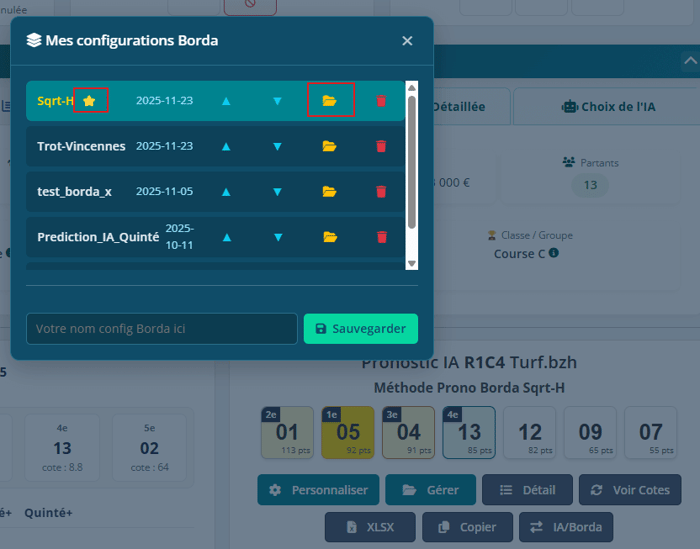Viewport: 700px width, 549px height.
Task: Click the Partants count 13 badge
Action: coord(590,185)
